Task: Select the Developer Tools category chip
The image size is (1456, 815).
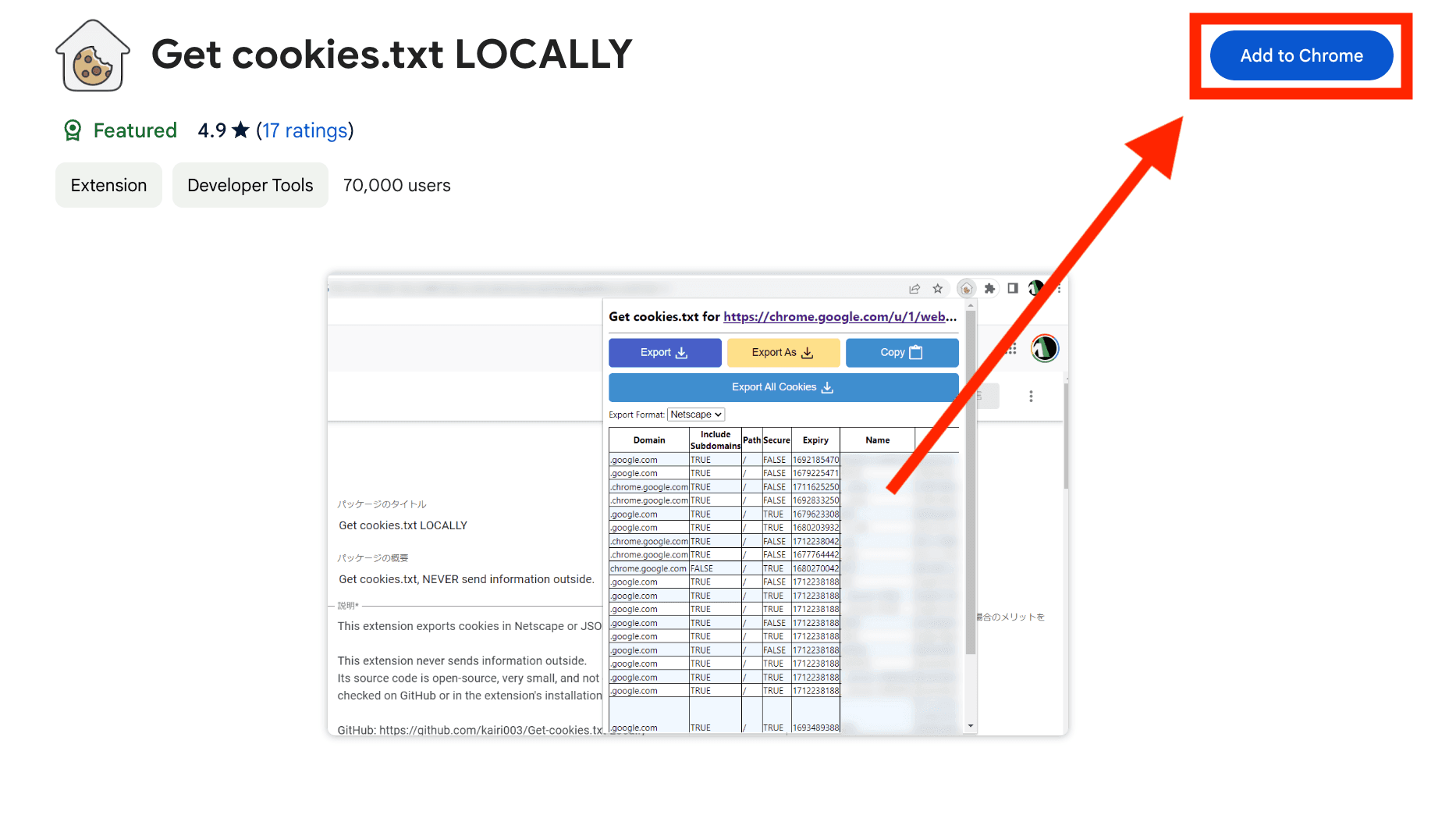Action: tap(250, 185)
